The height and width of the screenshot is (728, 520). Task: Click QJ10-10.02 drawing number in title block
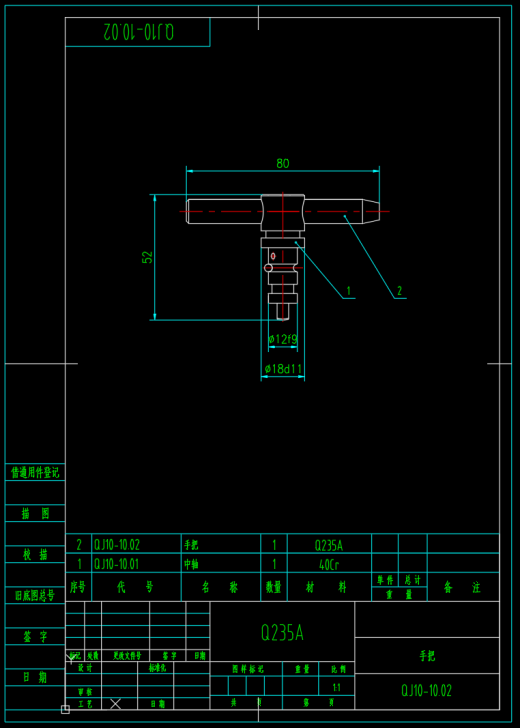(427, 691)
